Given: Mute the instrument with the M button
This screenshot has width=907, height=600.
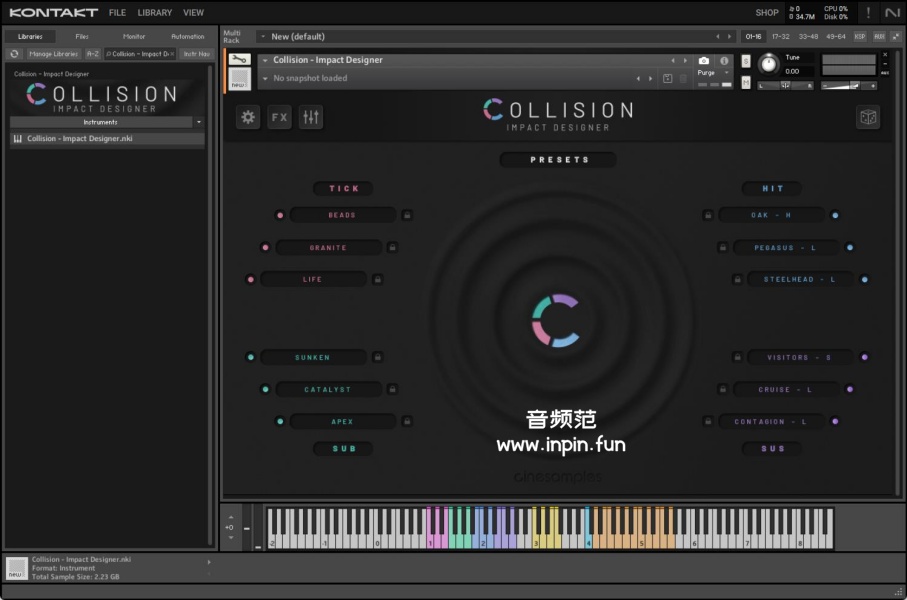Looking at the screenshot, I should [746, 81].
